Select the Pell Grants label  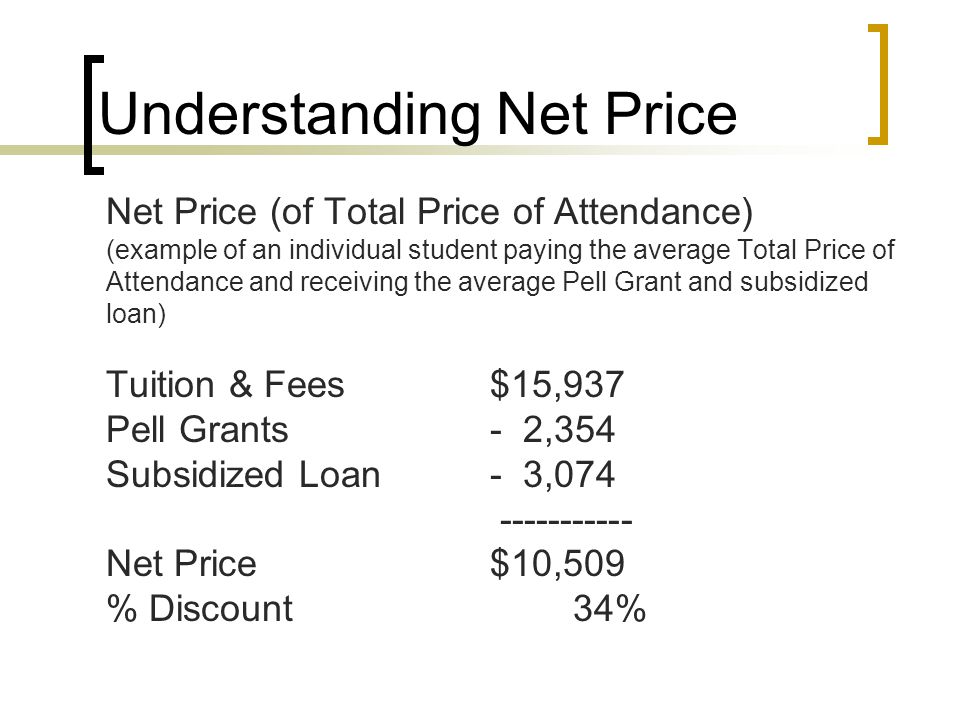[197, 429]
